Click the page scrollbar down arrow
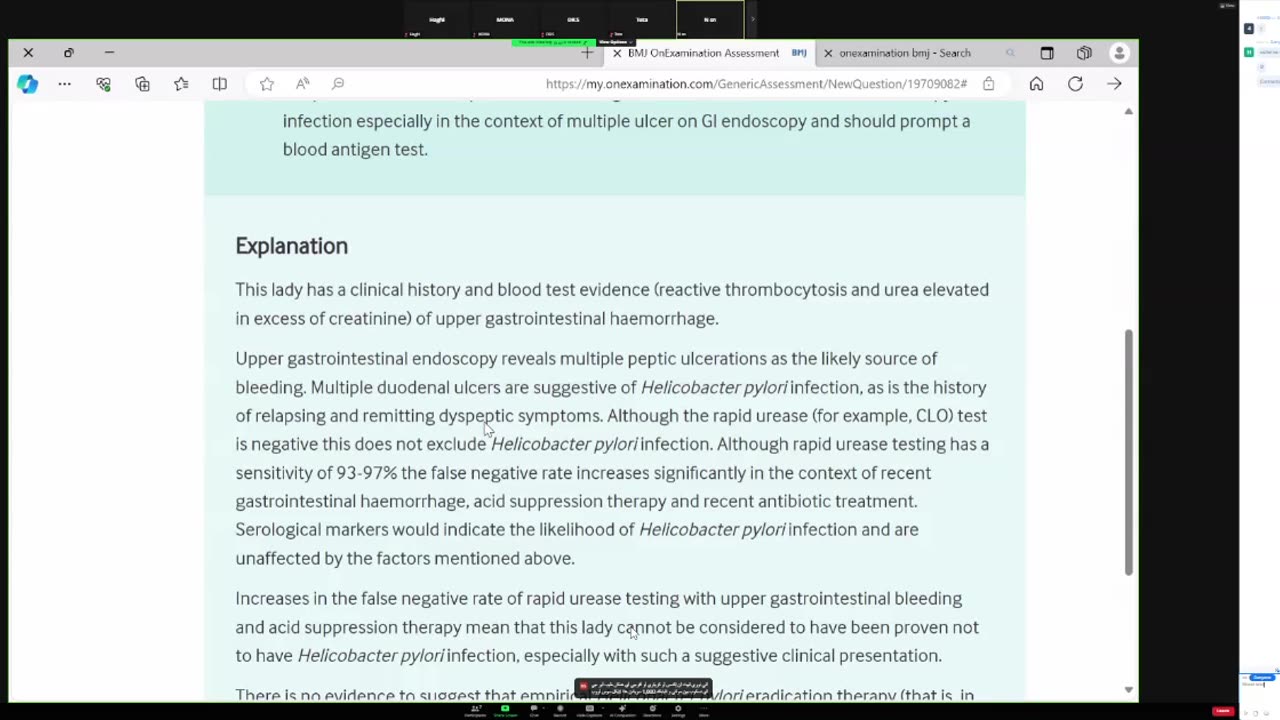This screenshot has width=1280, height=720. click(1129, 689)
